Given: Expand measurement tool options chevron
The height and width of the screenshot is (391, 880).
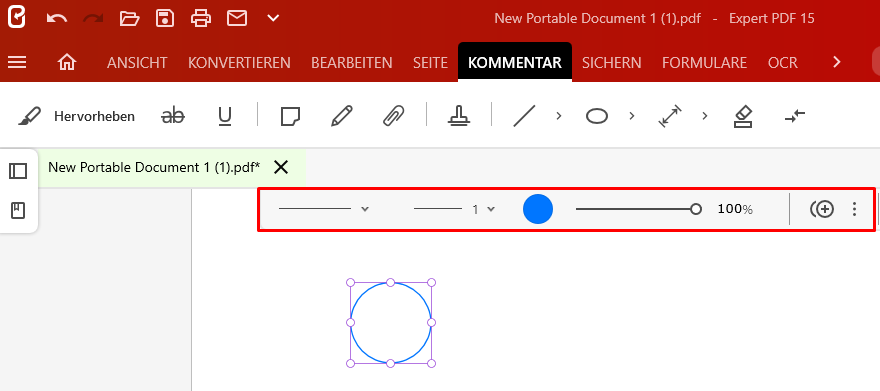Looking at the screenshot, I should tap(704, 116).
